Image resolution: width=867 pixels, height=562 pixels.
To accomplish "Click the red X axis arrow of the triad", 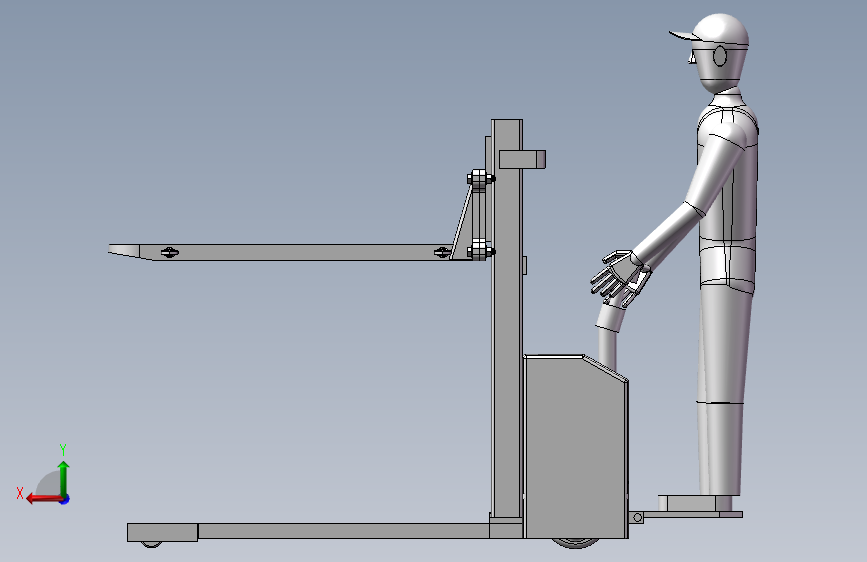I will [44, 499].
